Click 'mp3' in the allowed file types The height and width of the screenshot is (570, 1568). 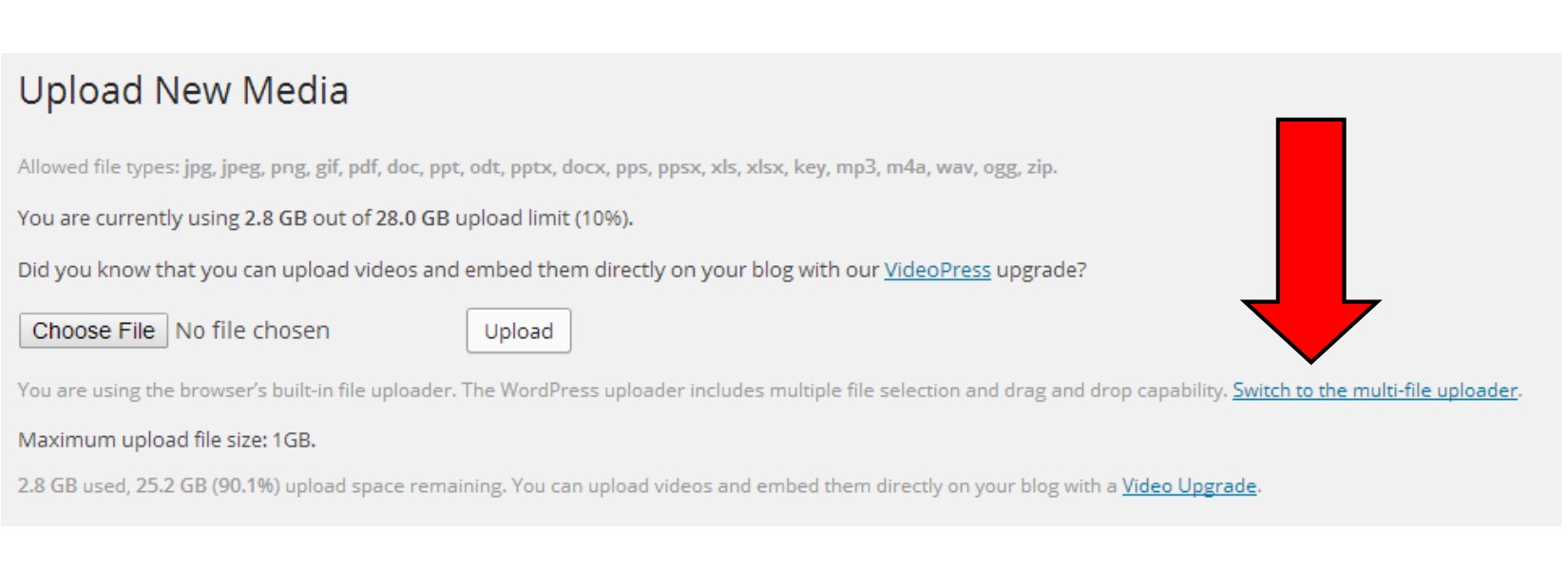click(855, 167)
